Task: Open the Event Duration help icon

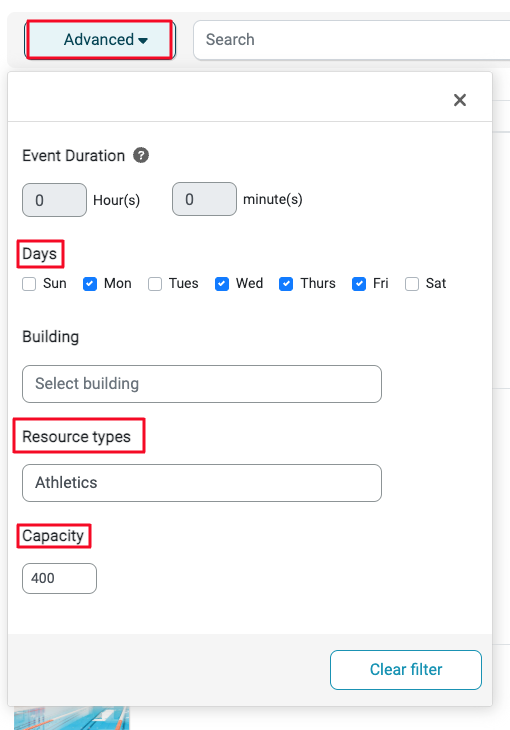Action: click(141, 155)
